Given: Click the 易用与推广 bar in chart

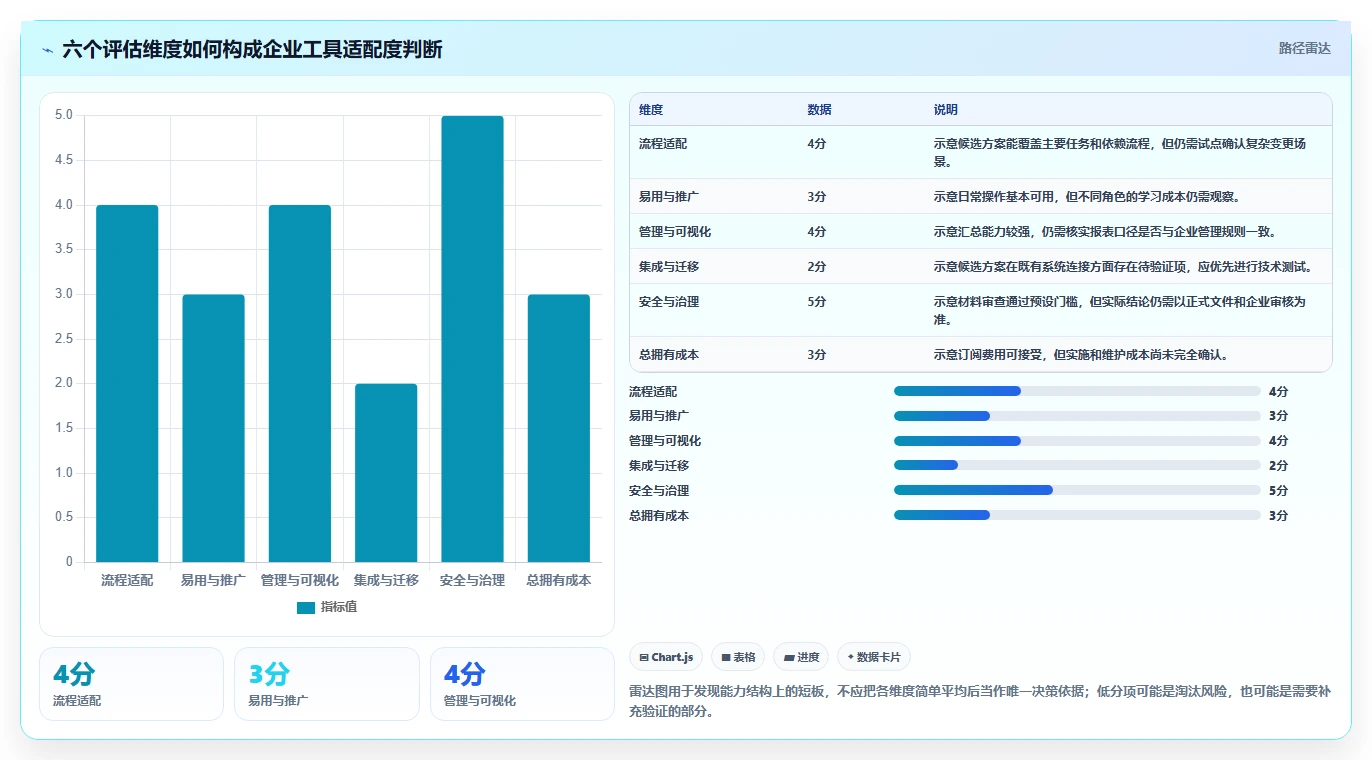Looking at the screenshot, I should [x=213, y=428].
